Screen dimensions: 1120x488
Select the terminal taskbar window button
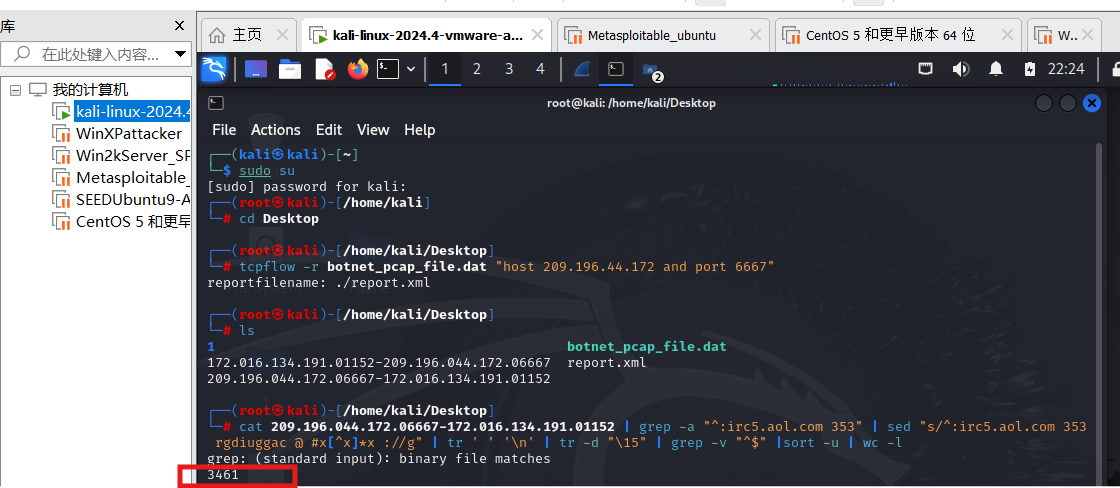point(616,69)
